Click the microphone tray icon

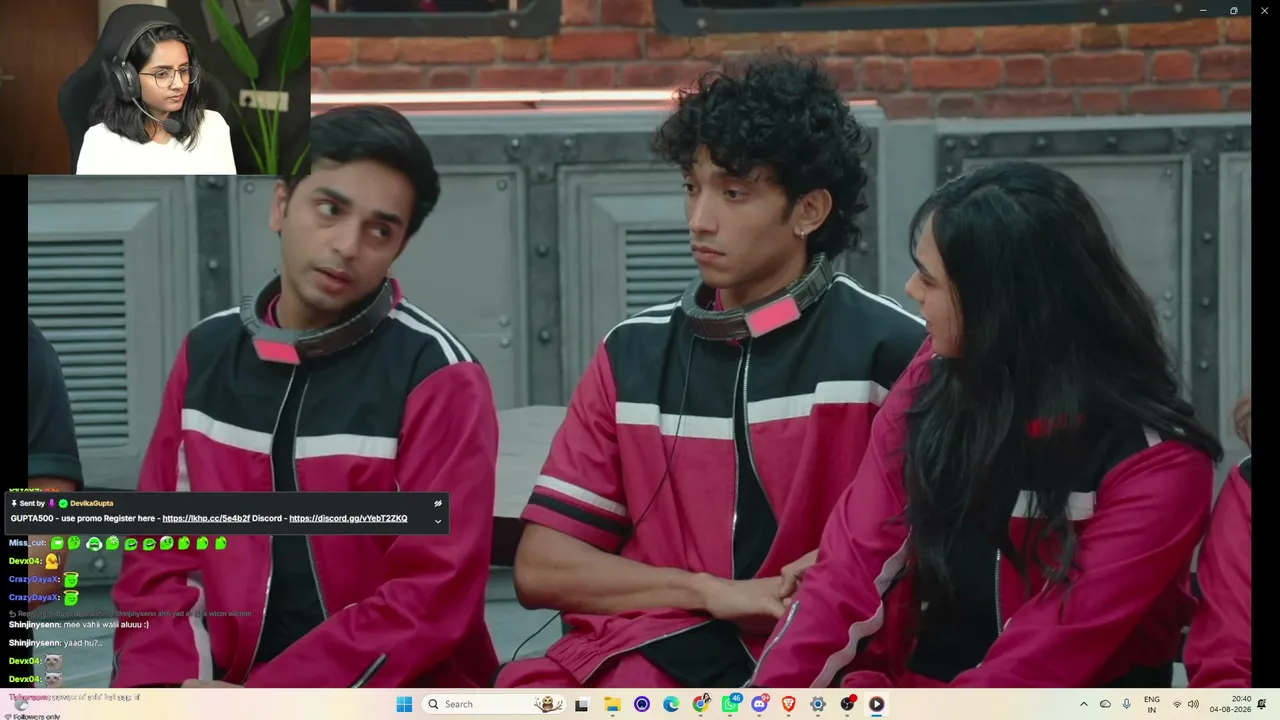click(1127, 704)
